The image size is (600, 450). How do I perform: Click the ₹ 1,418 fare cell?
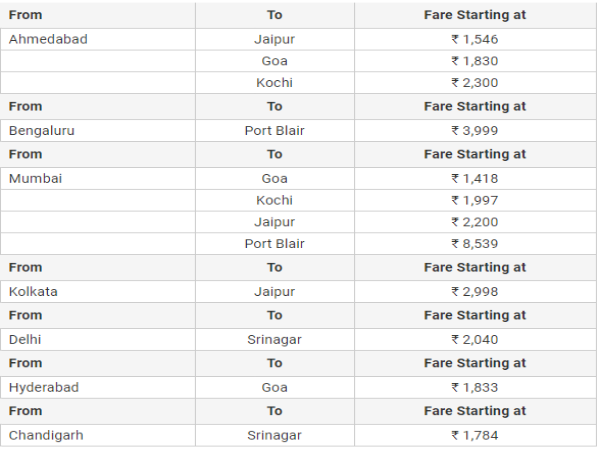[474, 178]
